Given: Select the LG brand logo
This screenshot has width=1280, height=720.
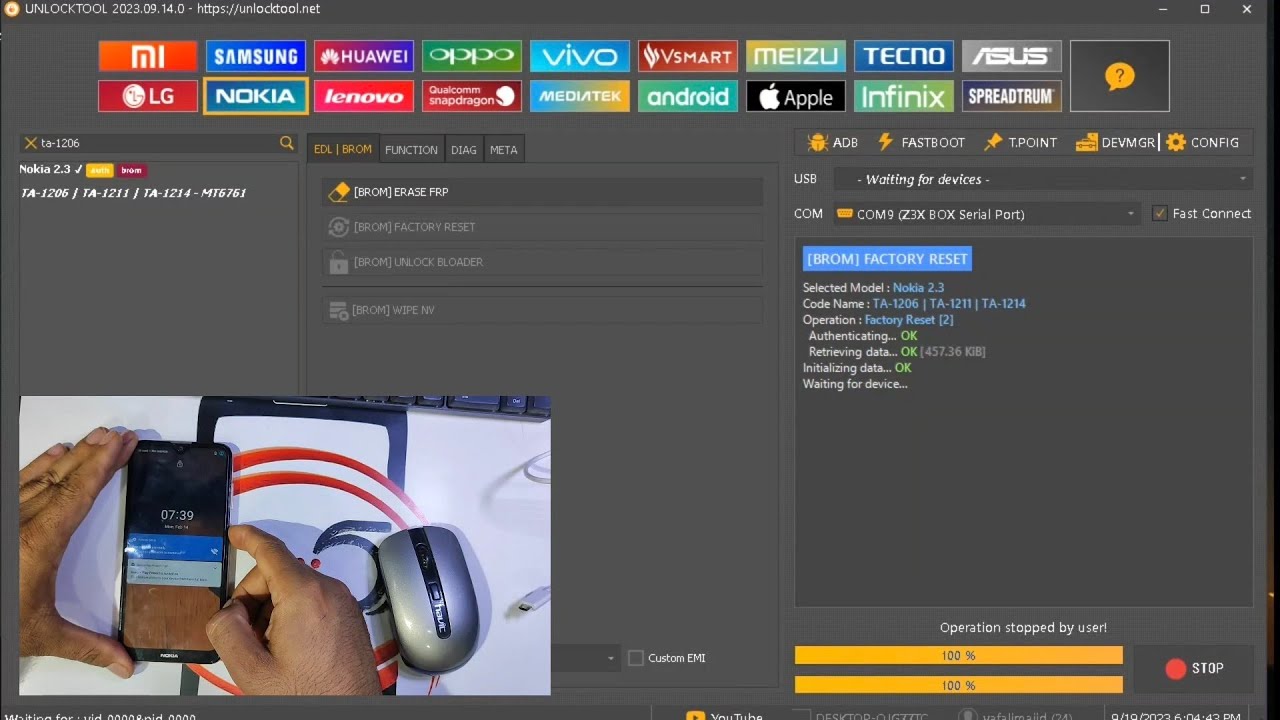Looking at the screenshot, I should (148, 96).
